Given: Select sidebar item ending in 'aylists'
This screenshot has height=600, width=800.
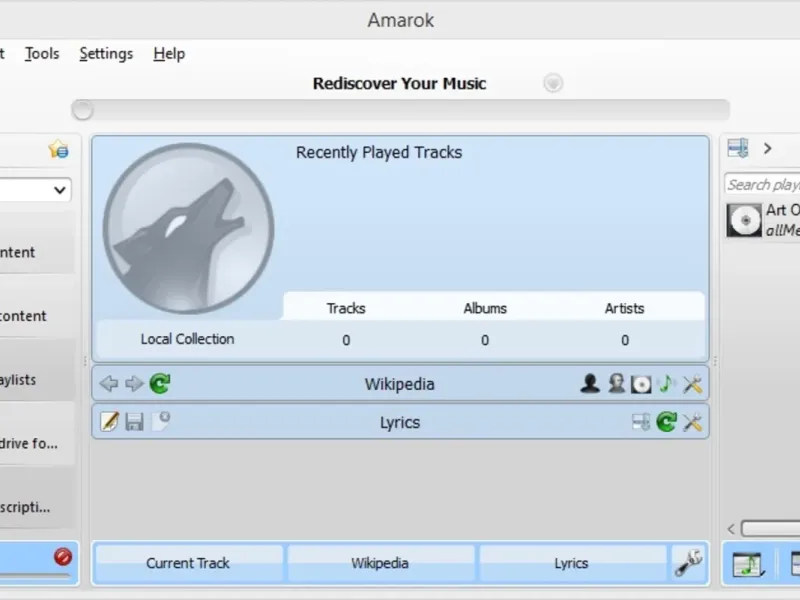Looking at the screenshot, I should click(37, 369).
